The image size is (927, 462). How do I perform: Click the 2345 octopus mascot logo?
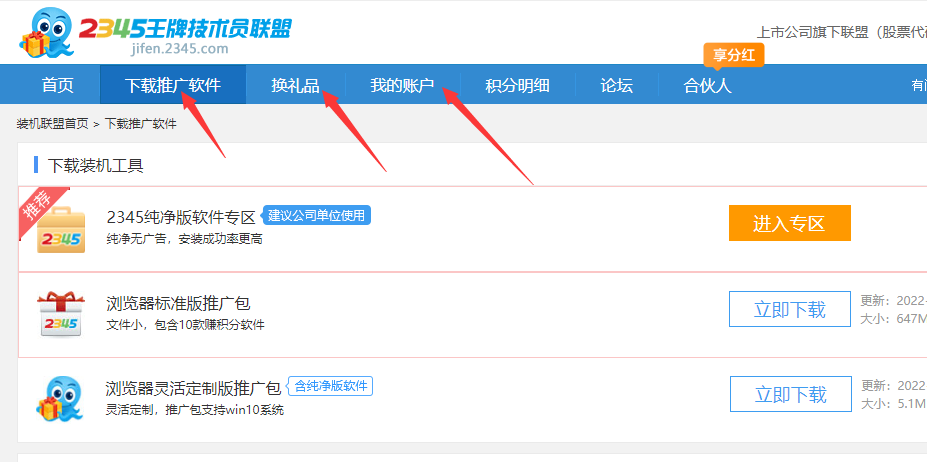click(48, 32)
